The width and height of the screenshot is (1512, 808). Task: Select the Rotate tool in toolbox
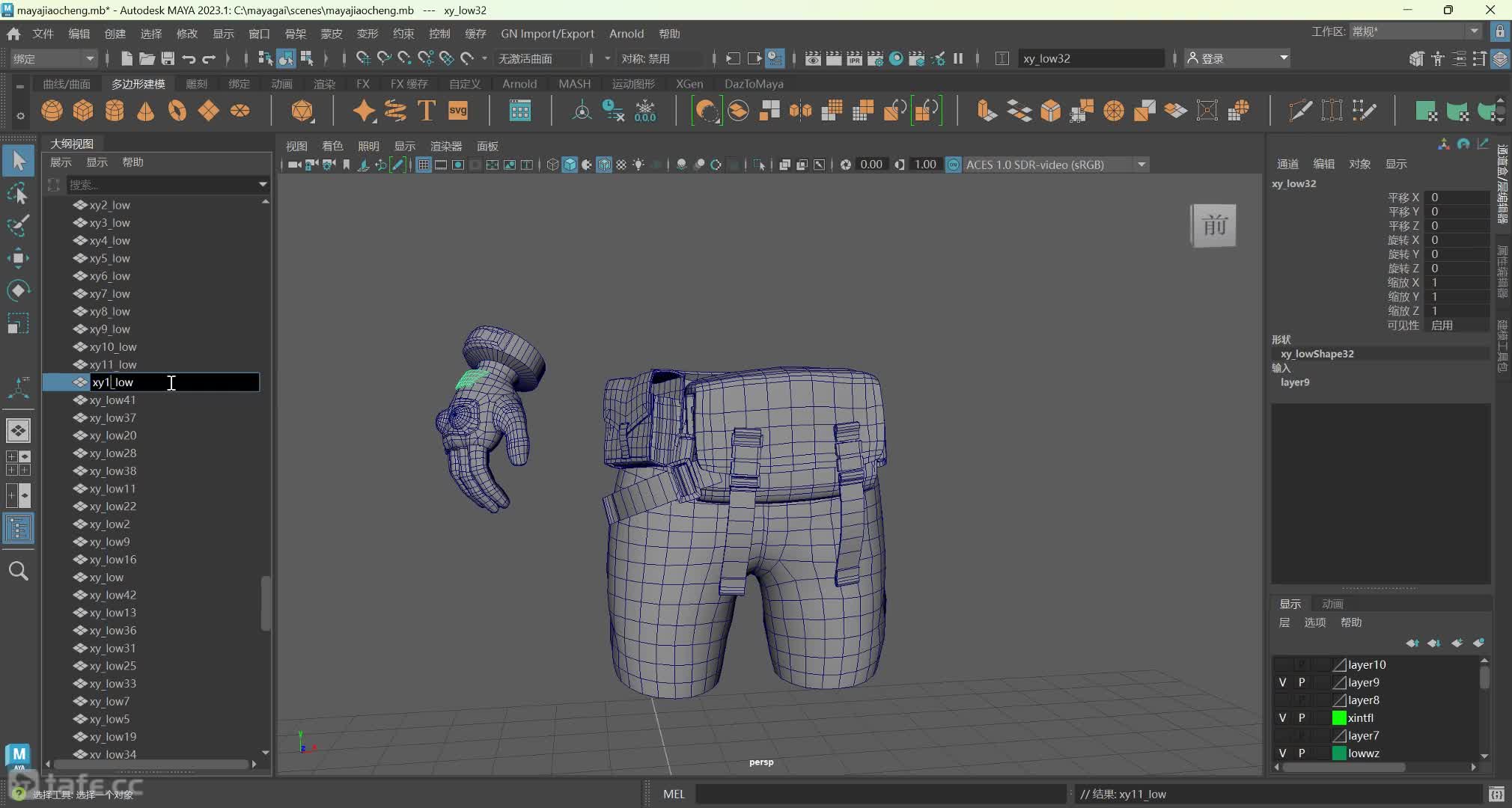click(18, 290)
